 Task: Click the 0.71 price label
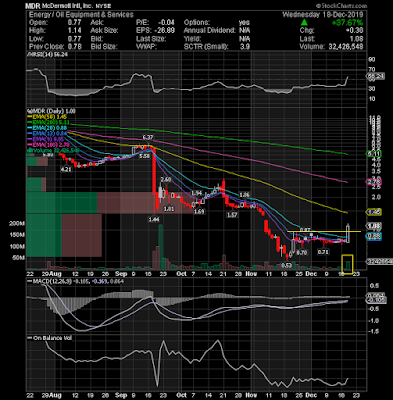(x=323, y=252)
